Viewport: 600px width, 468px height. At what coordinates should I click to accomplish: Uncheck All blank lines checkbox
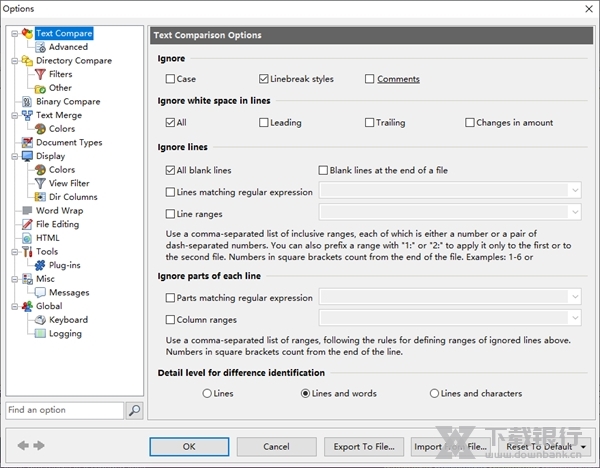(170, 171)
